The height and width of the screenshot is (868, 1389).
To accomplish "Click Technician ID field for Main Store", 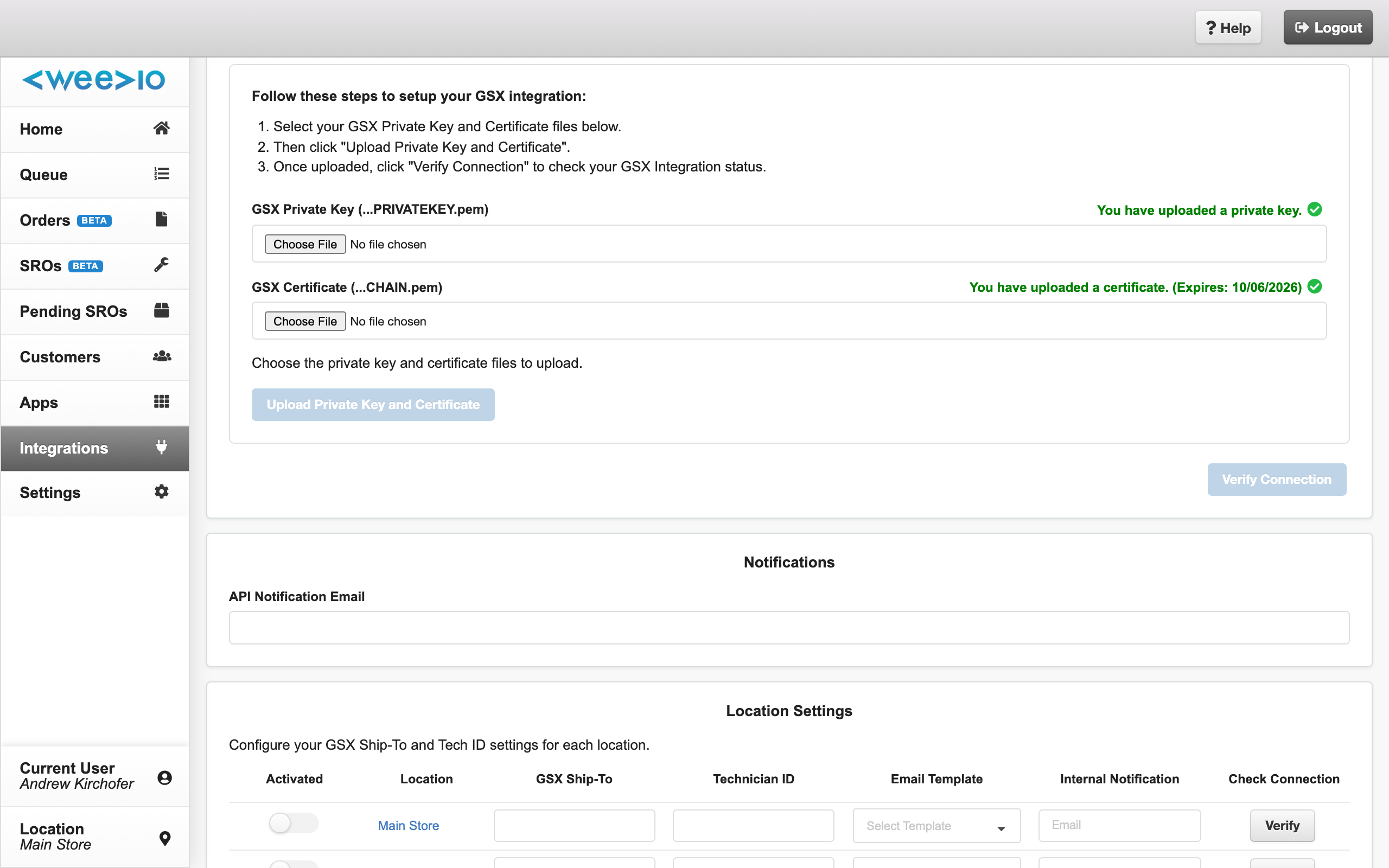I will 753,826.
